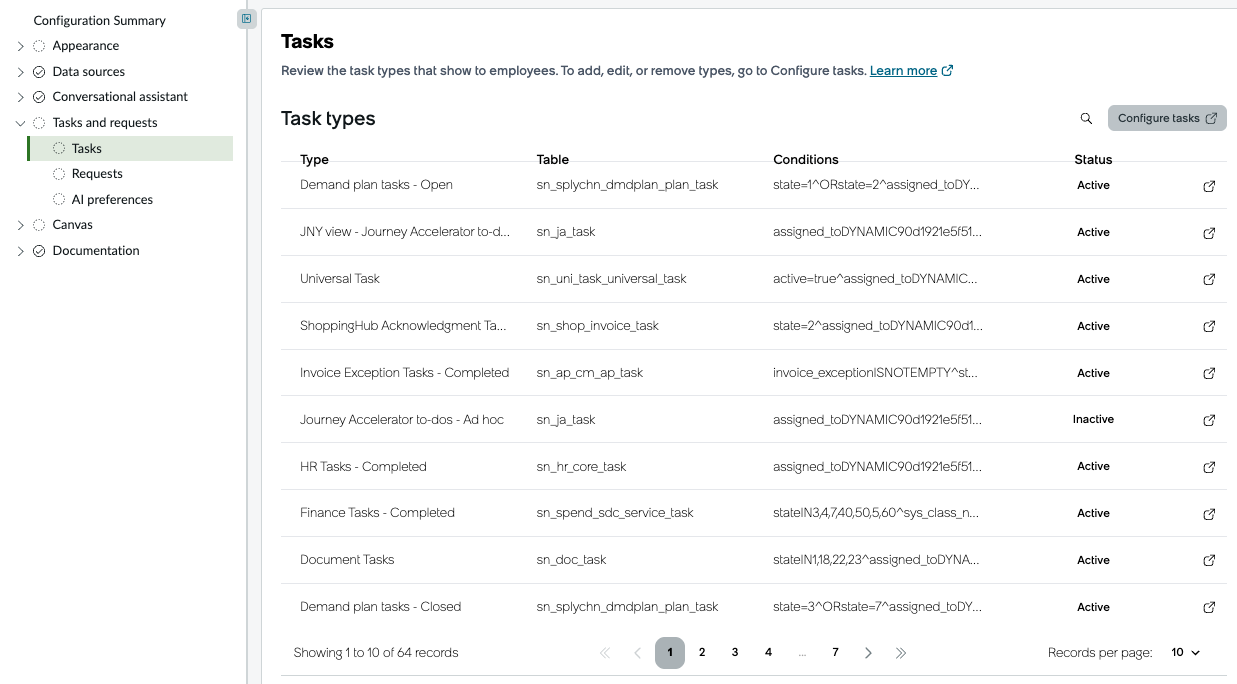Open external link for ShoppingHub Acknowledgment row
This screenshot has height=684, width=1237.
click(x=1209, y=326)
